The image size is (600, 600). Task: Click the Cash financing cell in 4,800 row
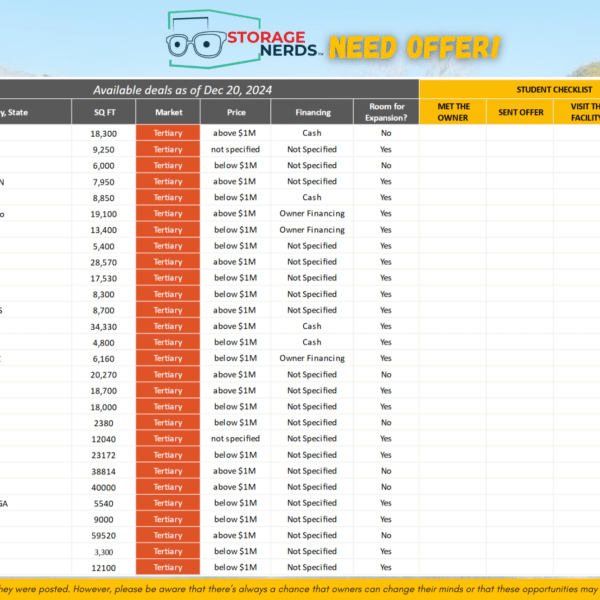(312, 342)
